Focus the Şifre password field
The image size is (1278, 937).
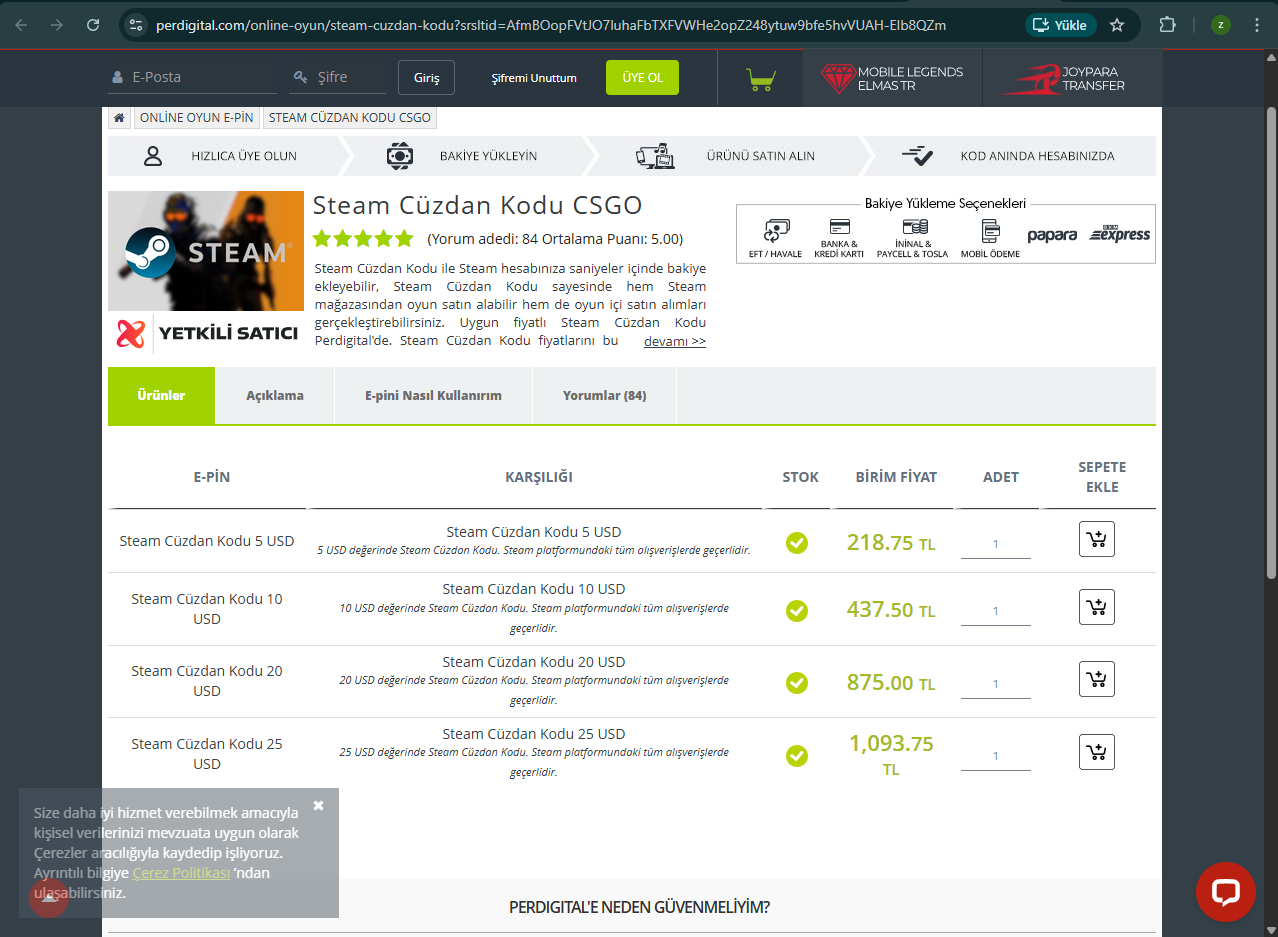click(x=338, y=77)
